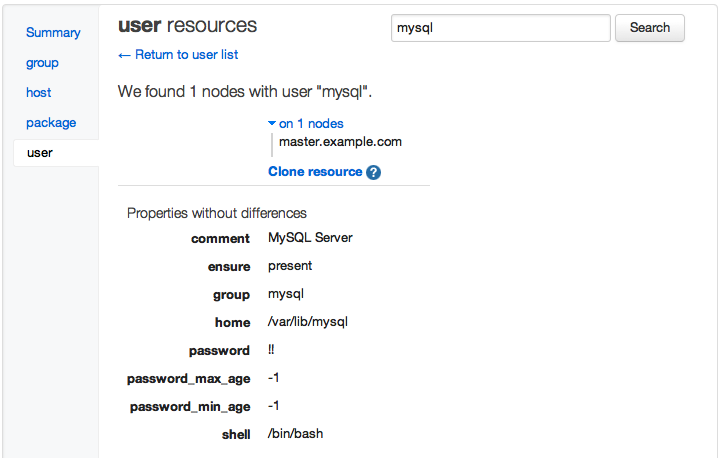Screen dimensions: 721x458
Task: Click the password property label
Action: pyautogui.click(x=219, y=351)
